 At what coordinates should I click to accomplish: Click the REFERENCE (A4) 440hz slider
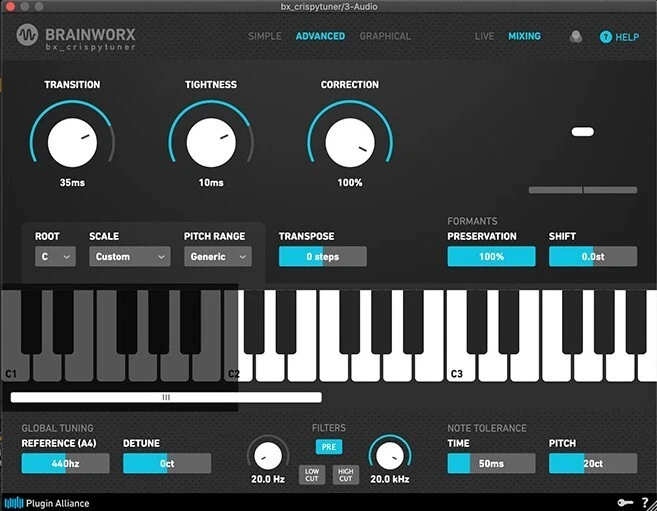click(65, 463)
